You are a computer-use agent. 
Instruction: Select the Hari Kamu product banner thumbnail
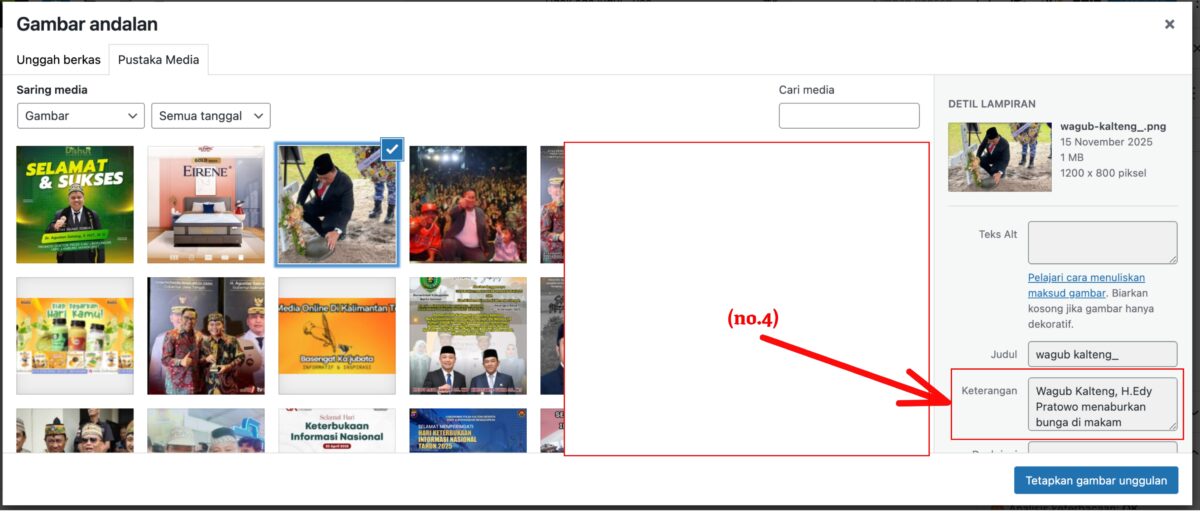point(75,336)
